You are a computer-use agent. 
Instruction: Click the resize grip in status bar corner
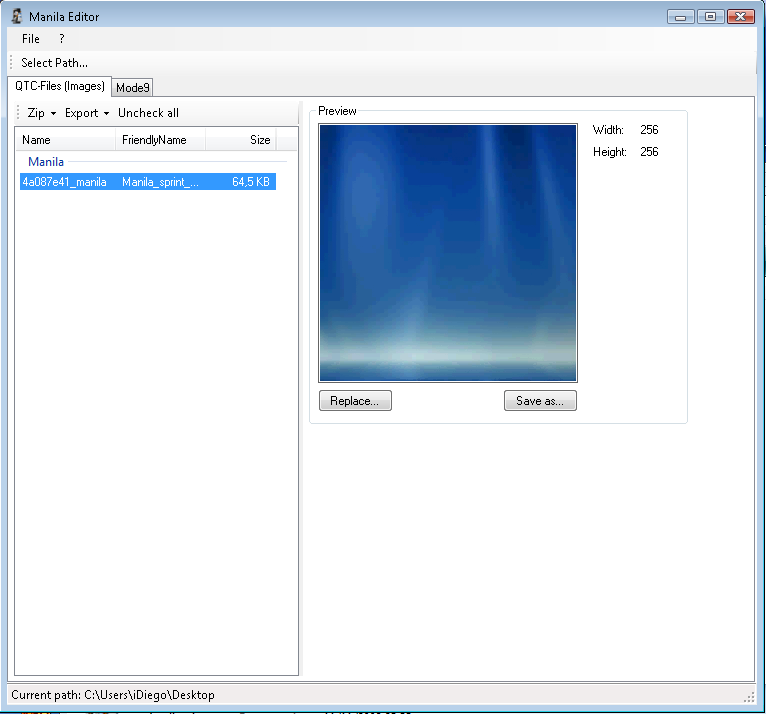(749, 697)
